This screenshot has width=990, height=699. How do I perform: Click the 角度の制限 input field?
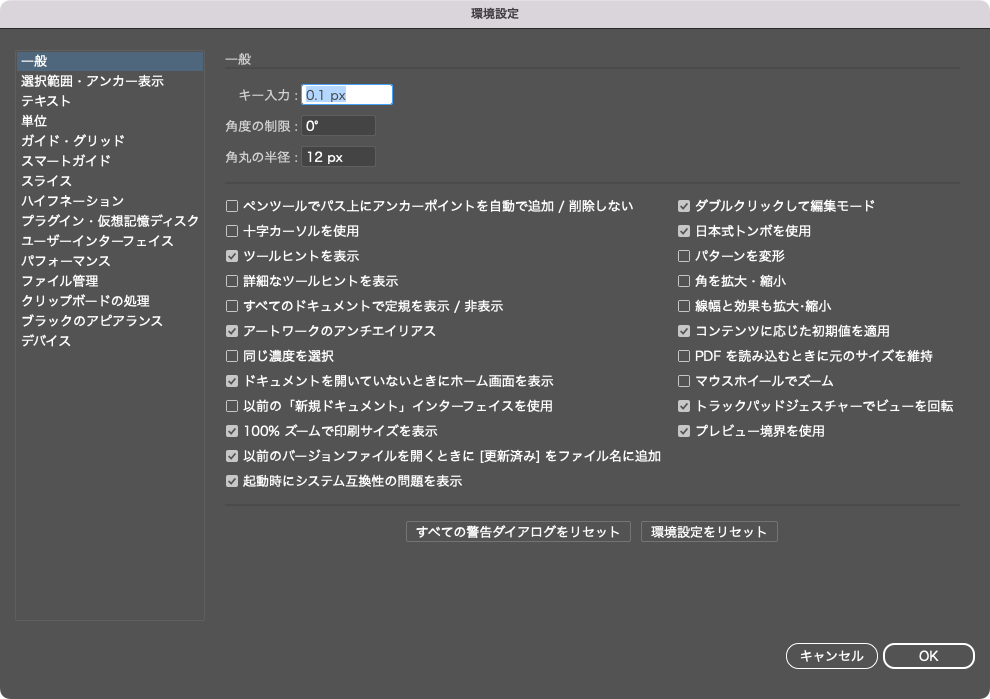pos(338,126)
